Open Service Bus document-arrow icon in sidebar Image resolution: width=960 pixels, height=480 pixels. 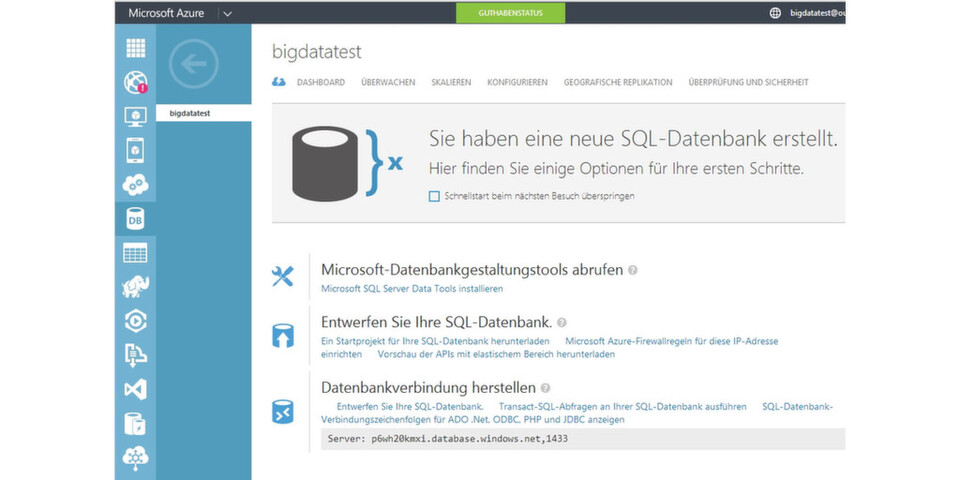coord(135,355)
